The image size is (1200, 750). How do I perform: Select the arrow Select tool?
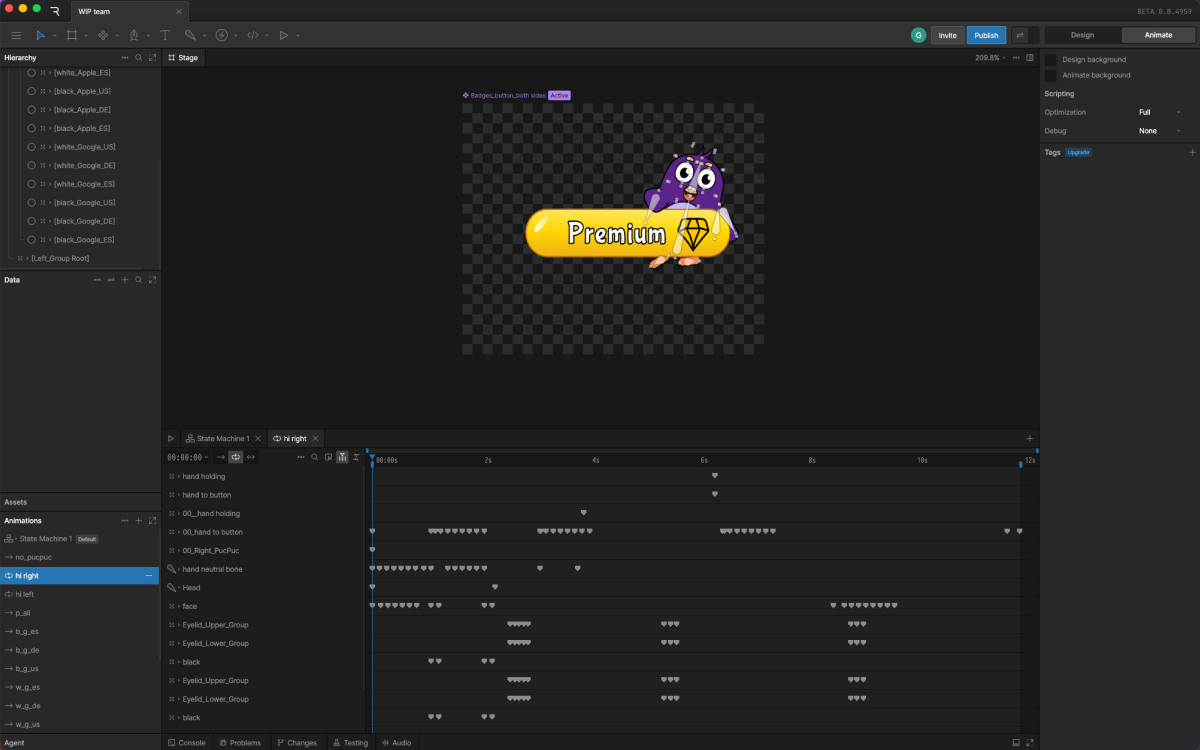41,35
